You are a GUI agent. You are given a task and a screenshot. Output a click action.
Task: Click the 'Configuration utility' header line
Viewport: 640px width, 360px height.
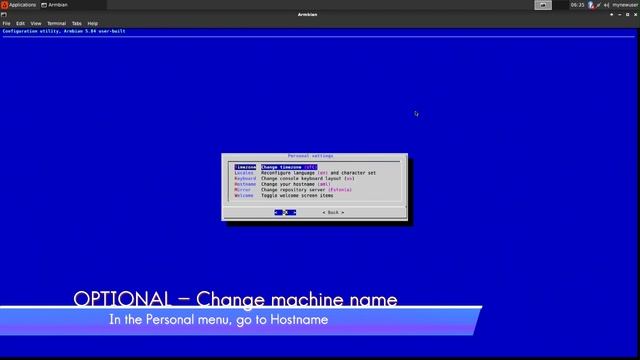point(64,31)
